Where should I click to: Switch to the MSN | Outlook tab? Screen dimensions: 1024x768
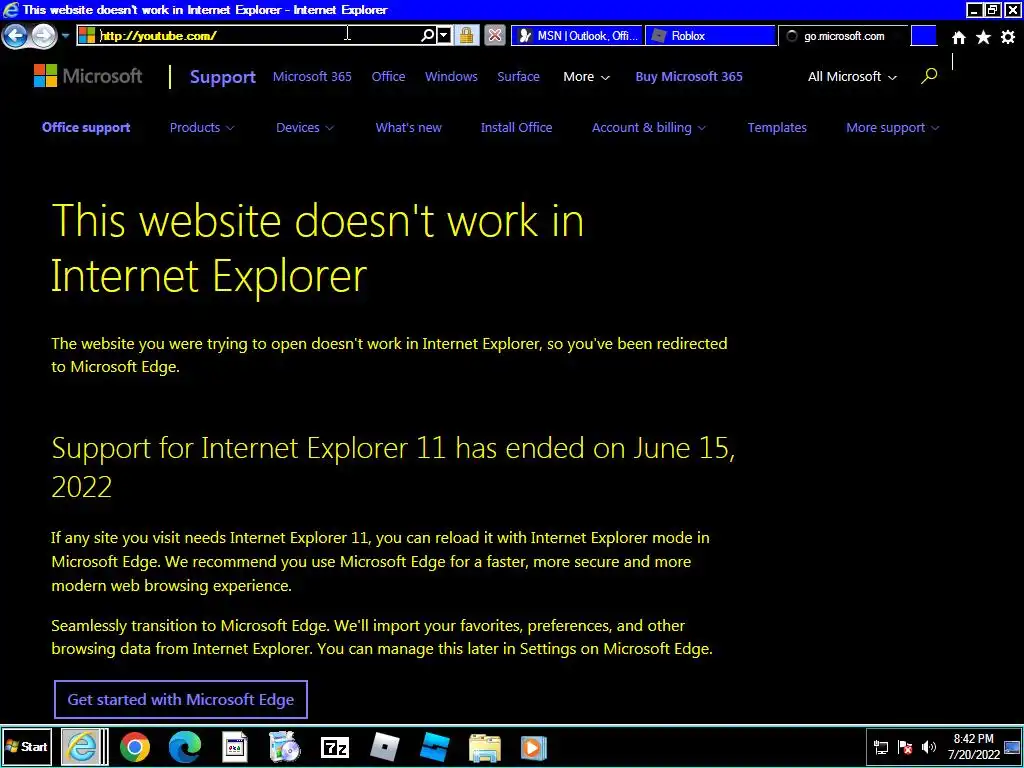click(577, 36)
